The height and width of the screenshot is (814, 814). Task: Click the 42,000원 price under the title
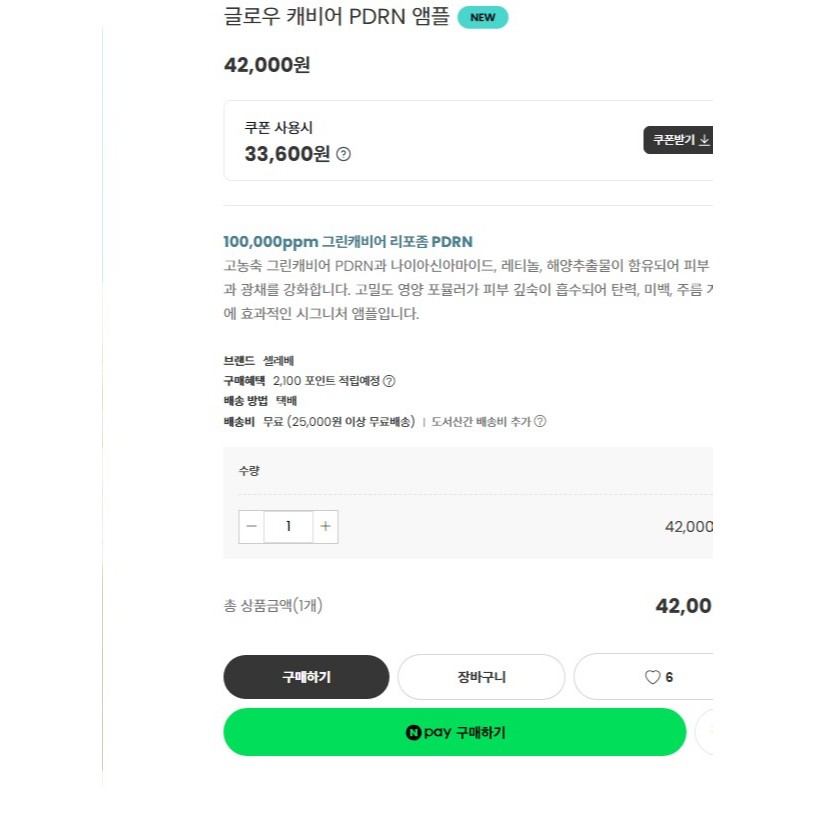click(267, 65)
